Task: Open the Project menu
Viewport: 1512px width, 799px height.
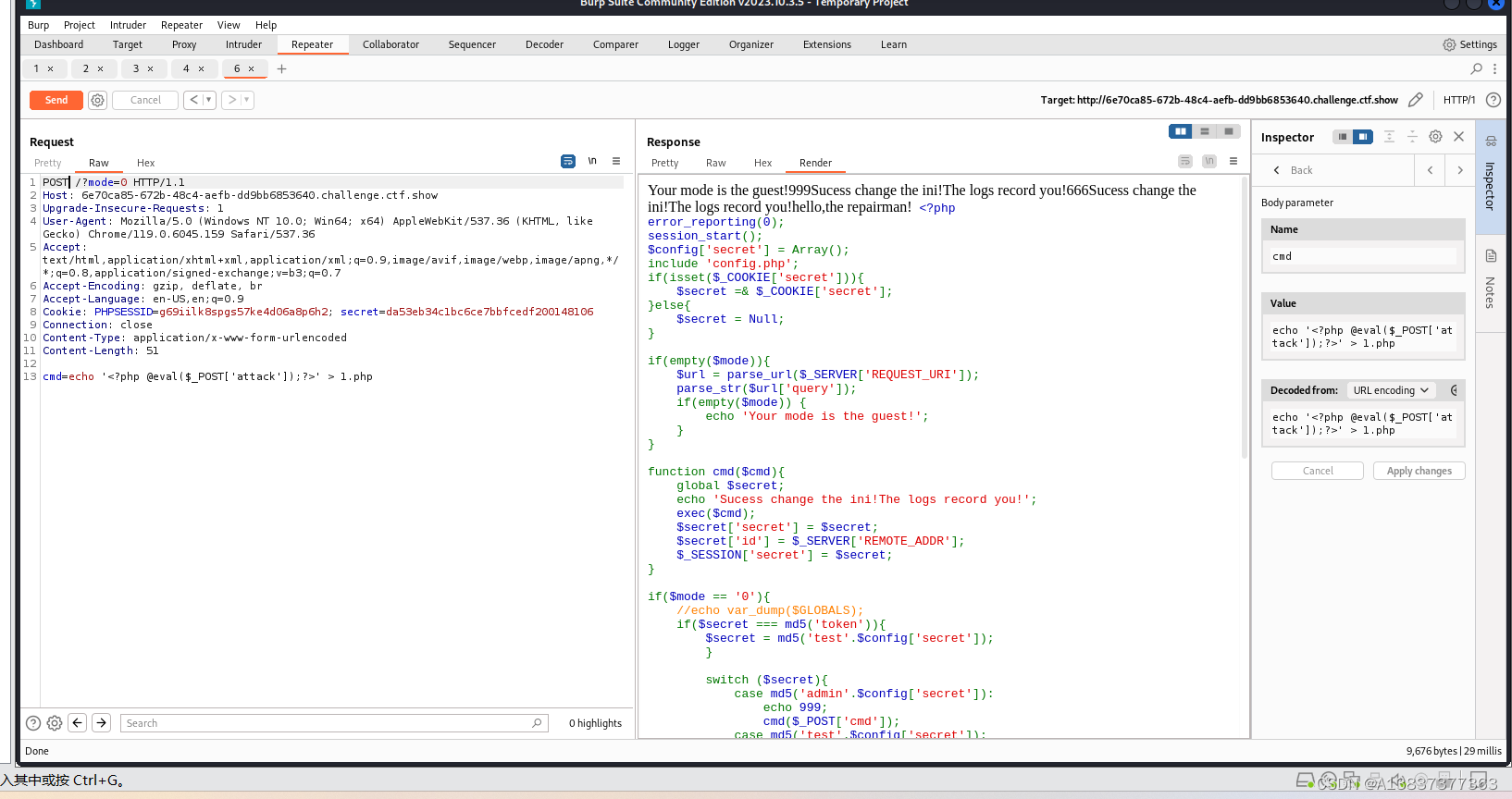Action: [x=80, y=25]
